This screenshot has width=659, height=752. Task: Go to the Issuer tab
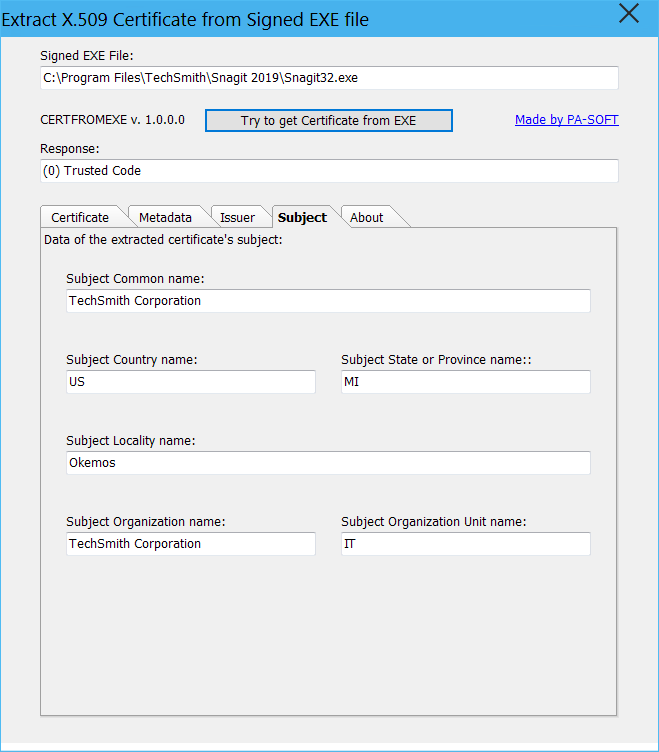[237, 217]
